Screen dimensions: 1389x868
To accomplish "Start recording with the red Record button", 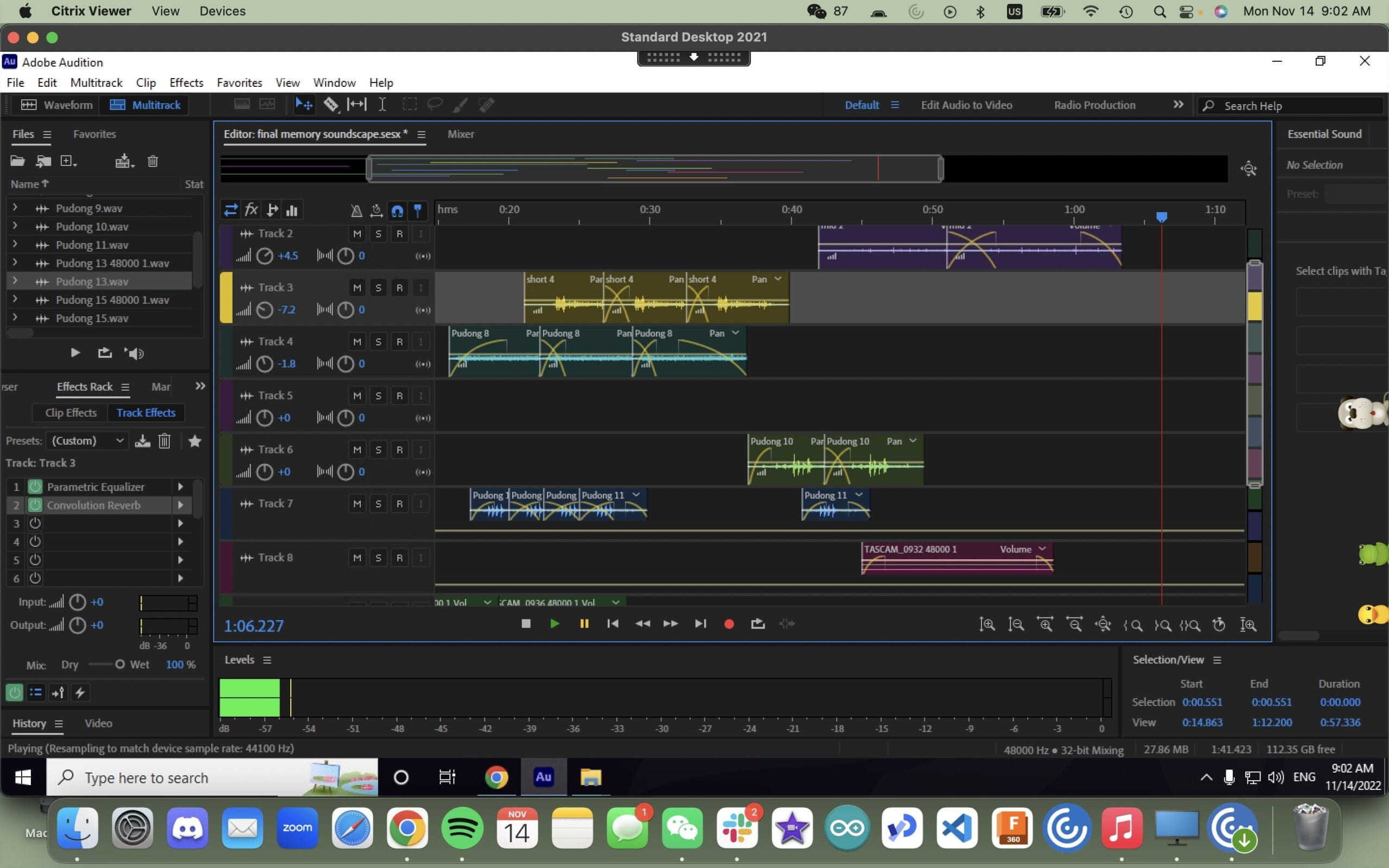I will (729, 624).
